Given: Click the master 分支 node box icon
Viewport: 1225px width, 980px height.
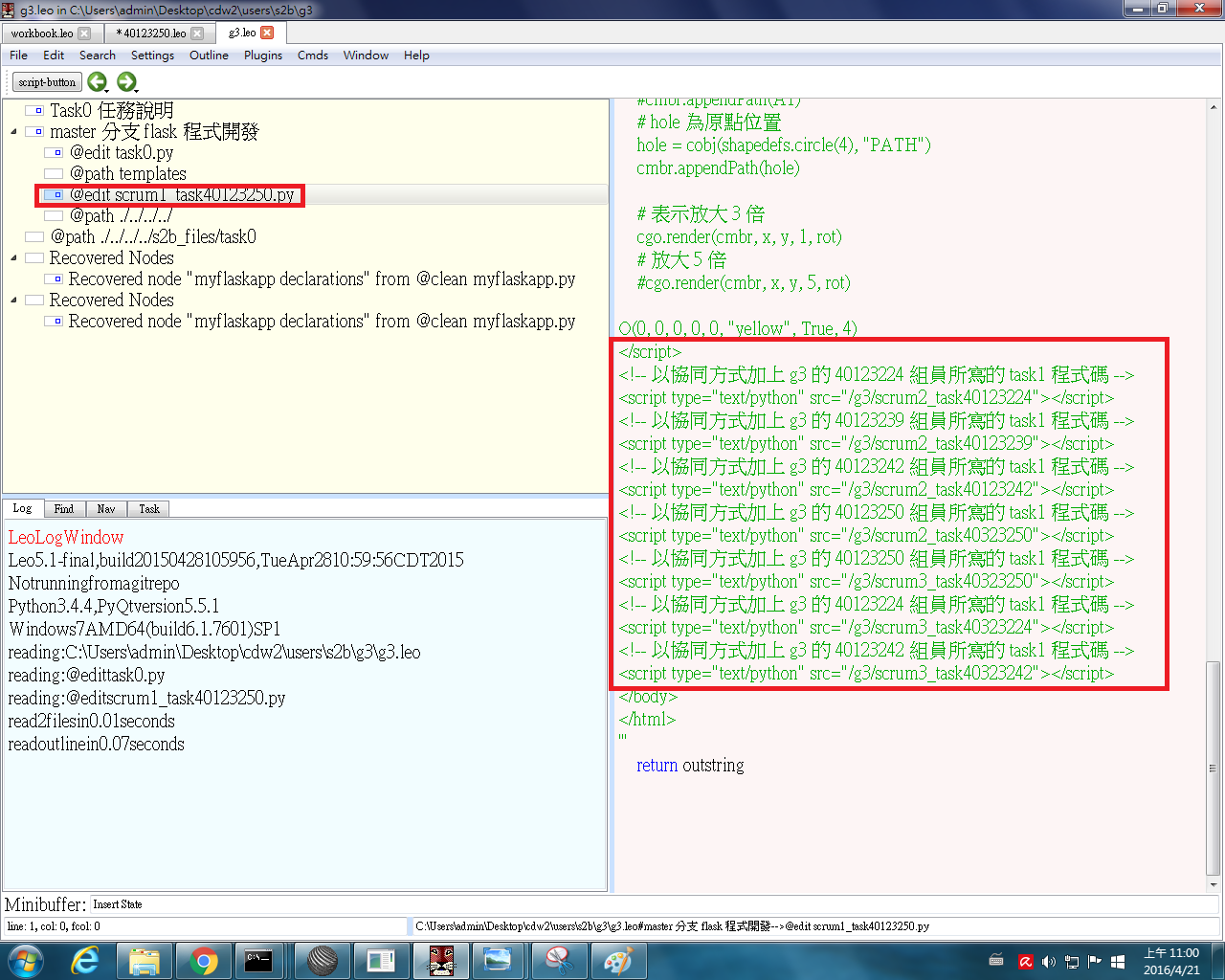Looking at the screenshot, I should 34,132.
